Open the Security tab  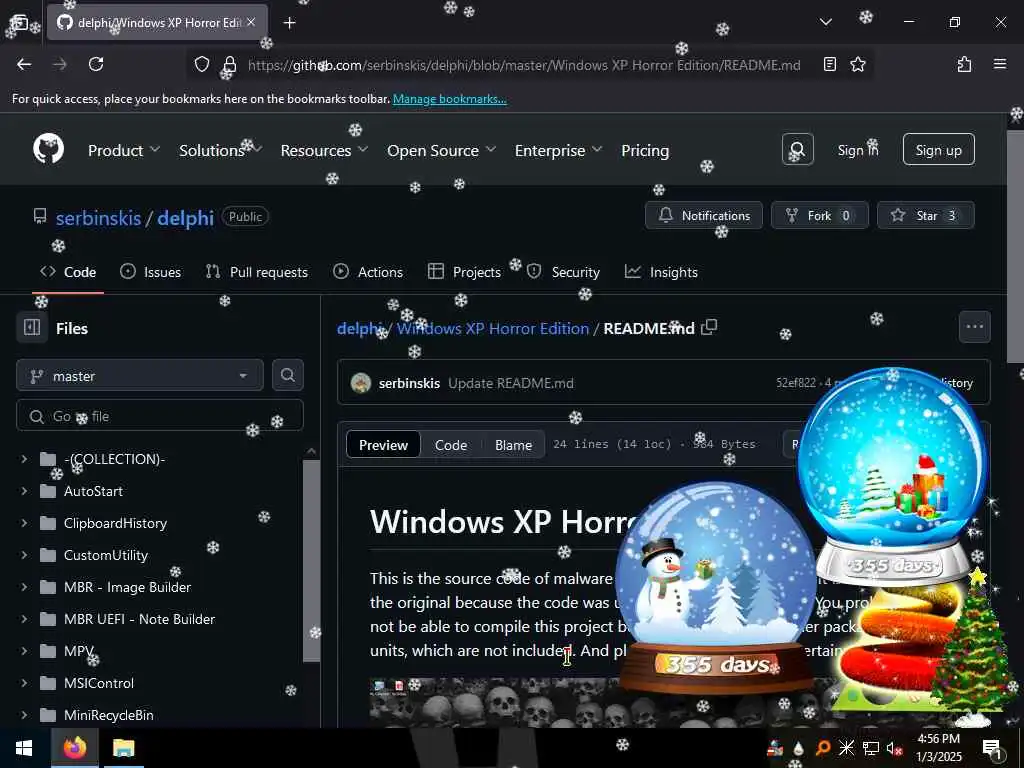point(564,272)
